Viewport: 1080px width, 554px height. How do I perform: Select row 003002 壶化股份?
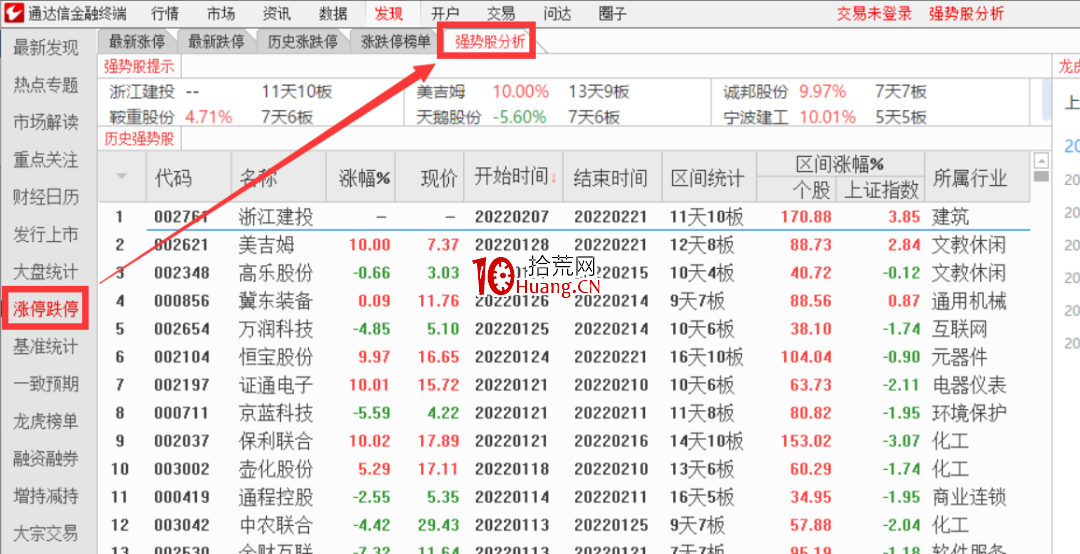[x=564, y=469]
